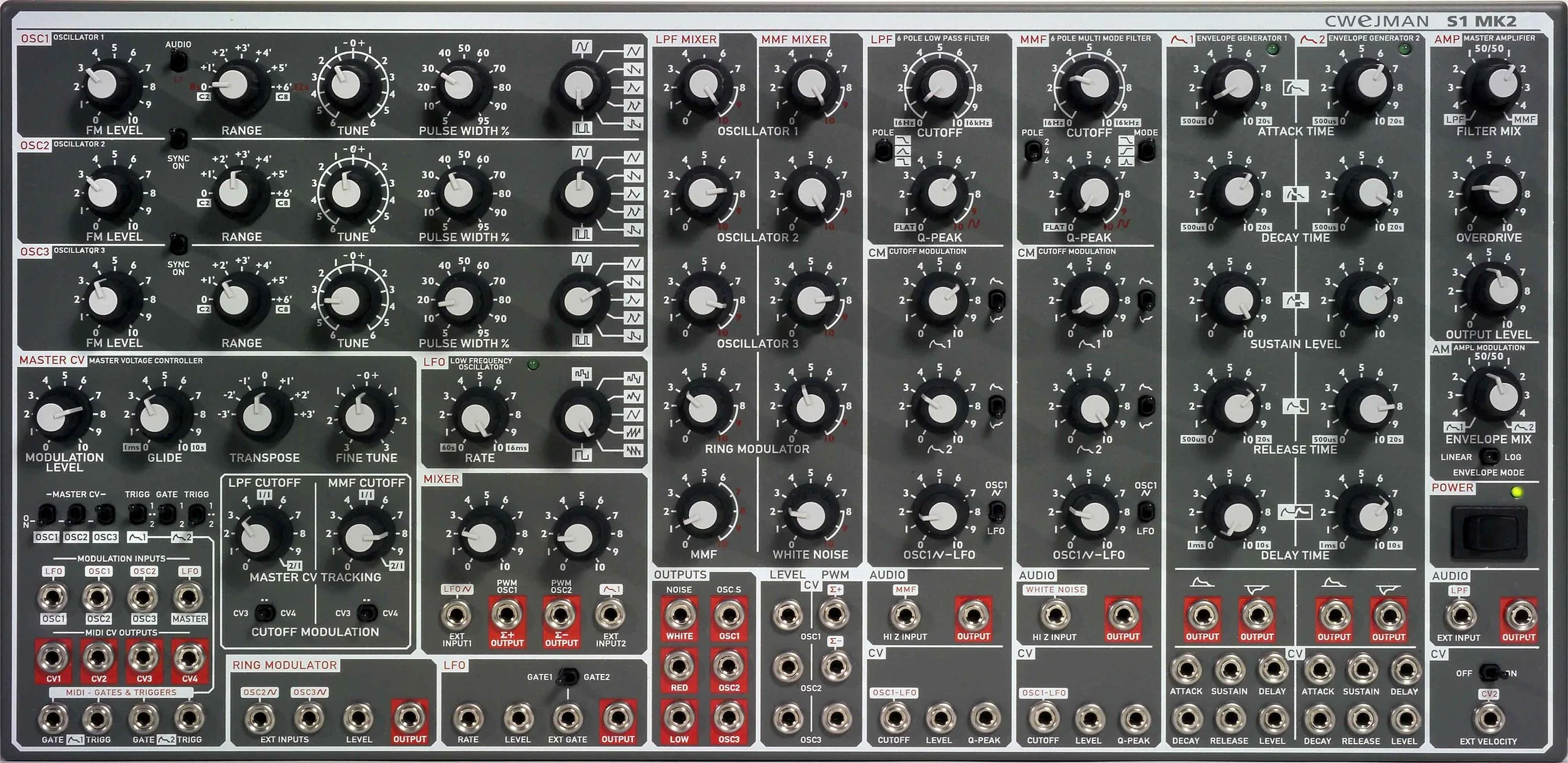The width and height of the screenshot is (1568, 763).
Task: Flip the LINEAR/LOG envelope mode switch
Action: click(x=1489, y=456)
